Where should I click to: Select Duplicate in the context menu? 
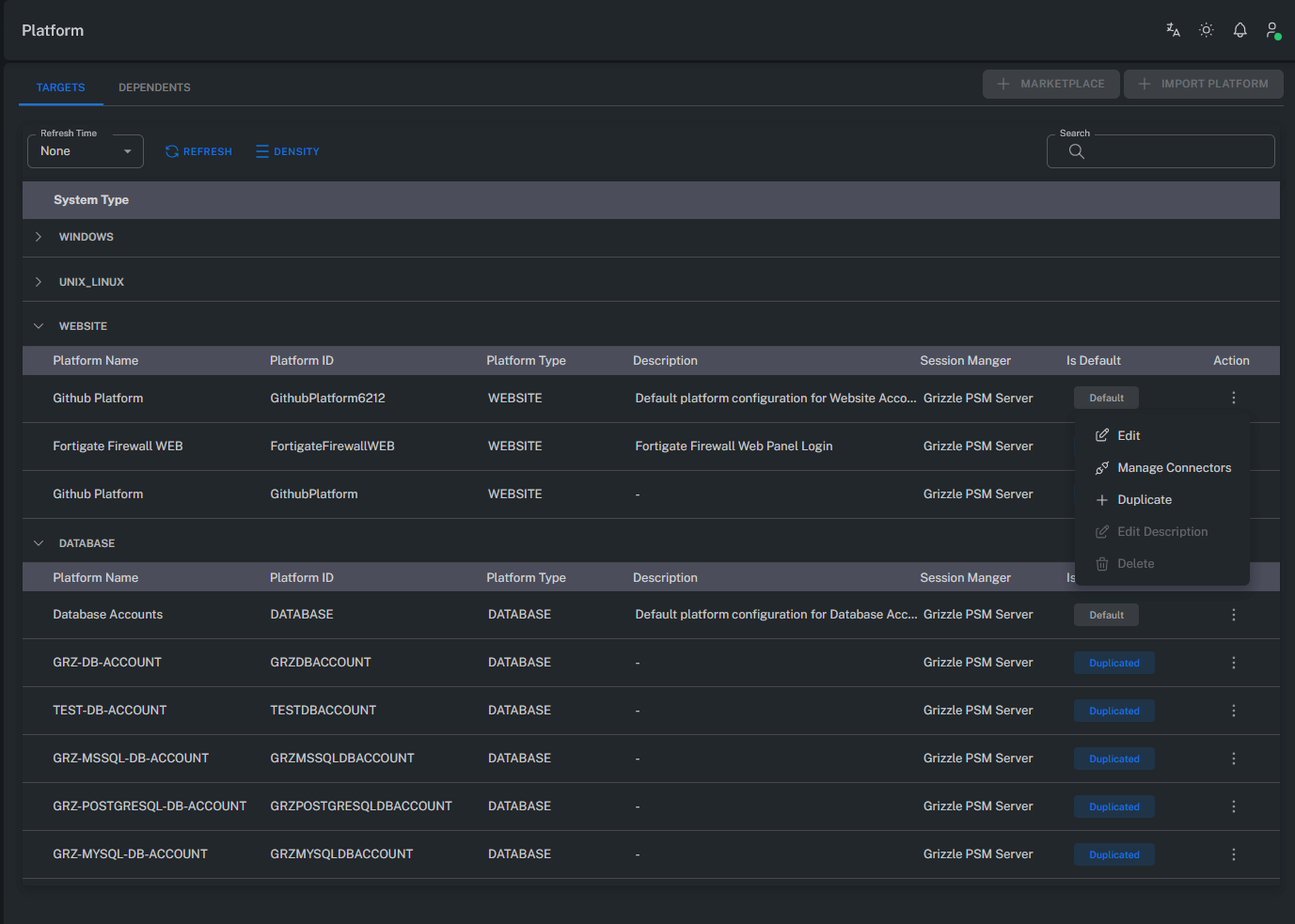point(1144,499)
